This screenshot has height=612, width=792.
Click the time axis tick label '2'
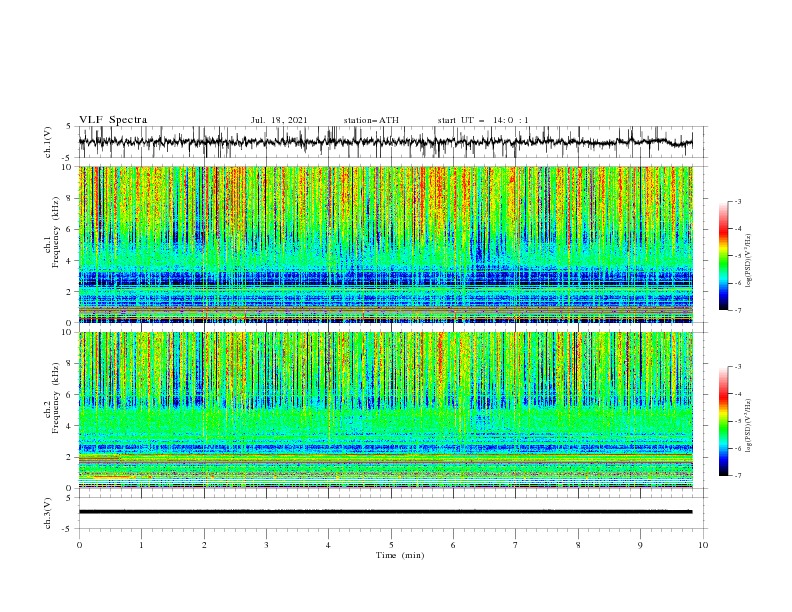204,545
